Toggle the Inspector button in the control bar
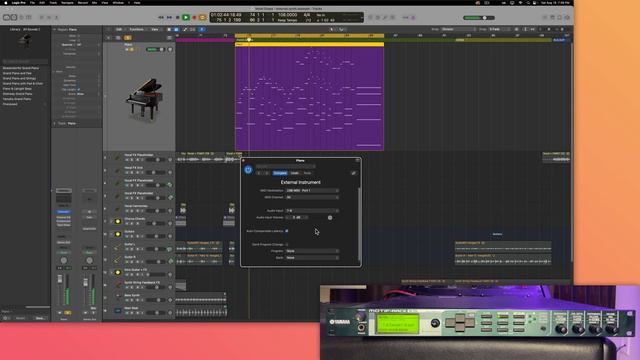The image size is (640, 360). pyautogui.click(x=14, y=18)
